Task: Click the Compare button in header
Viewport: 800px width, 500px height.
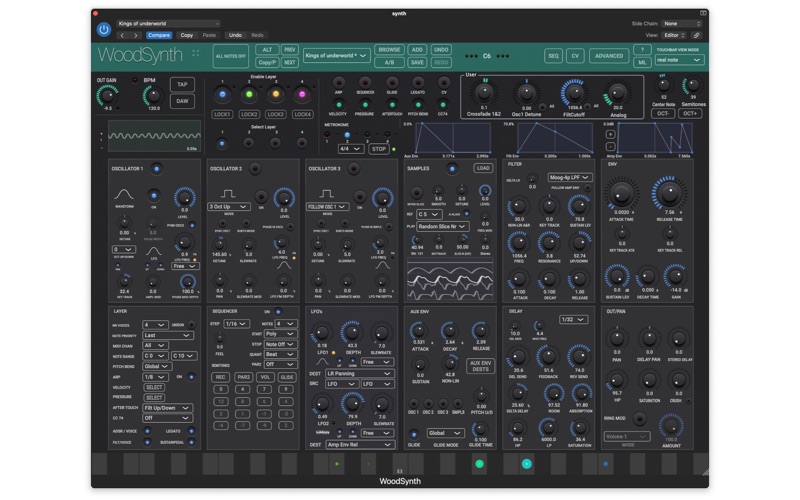Action: pyautogui.click(x=159, y=35)
